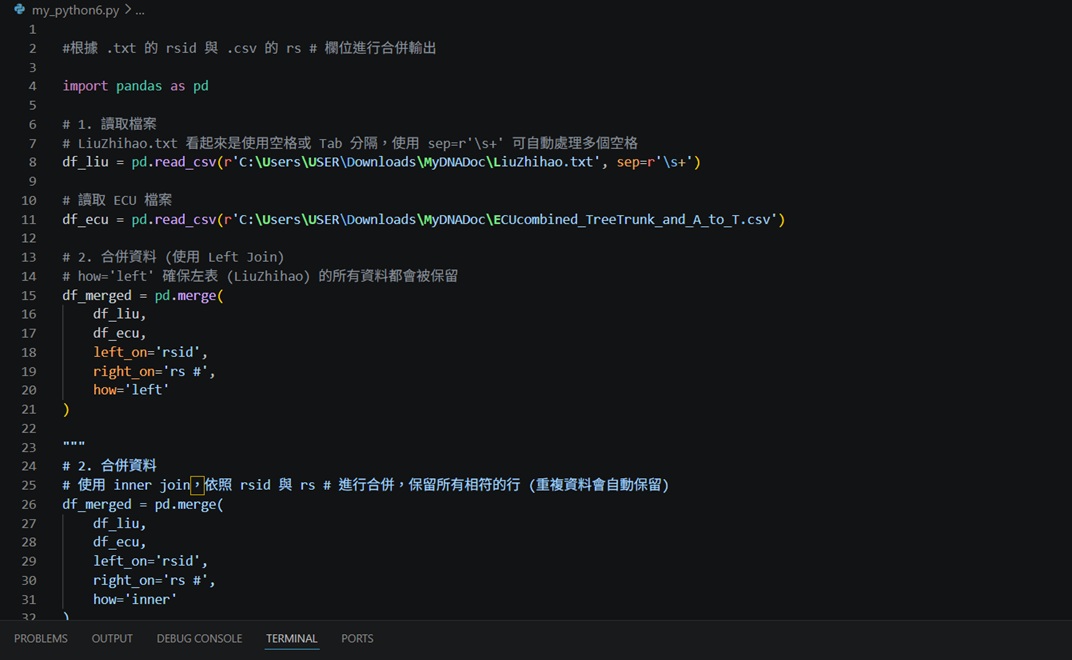Click line number 15 in the gutter
Image resolution: width=1072 pixels, height=660 pixels.
click(x=29, y=295)
